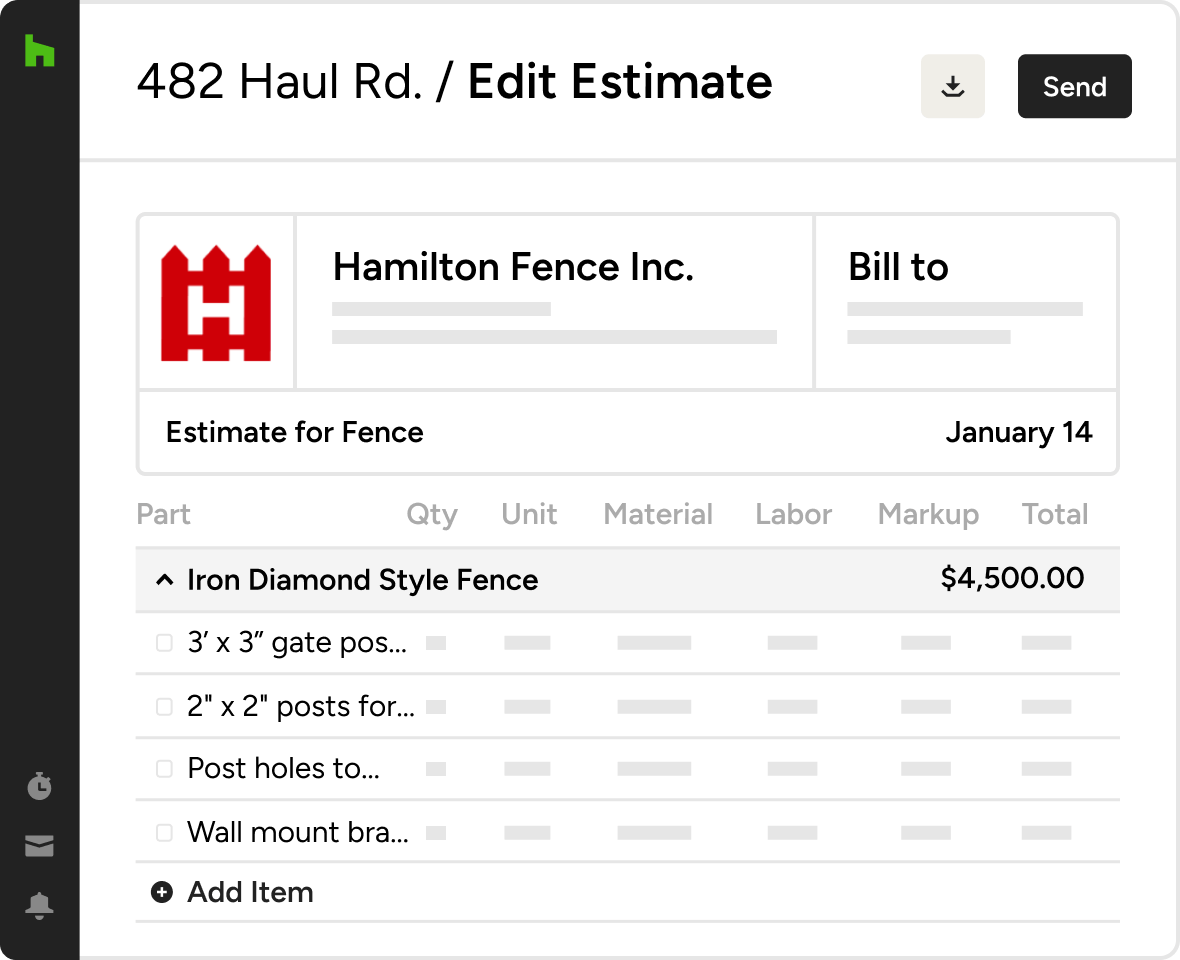Open the messages envelope icon

(x=39, y=847)
